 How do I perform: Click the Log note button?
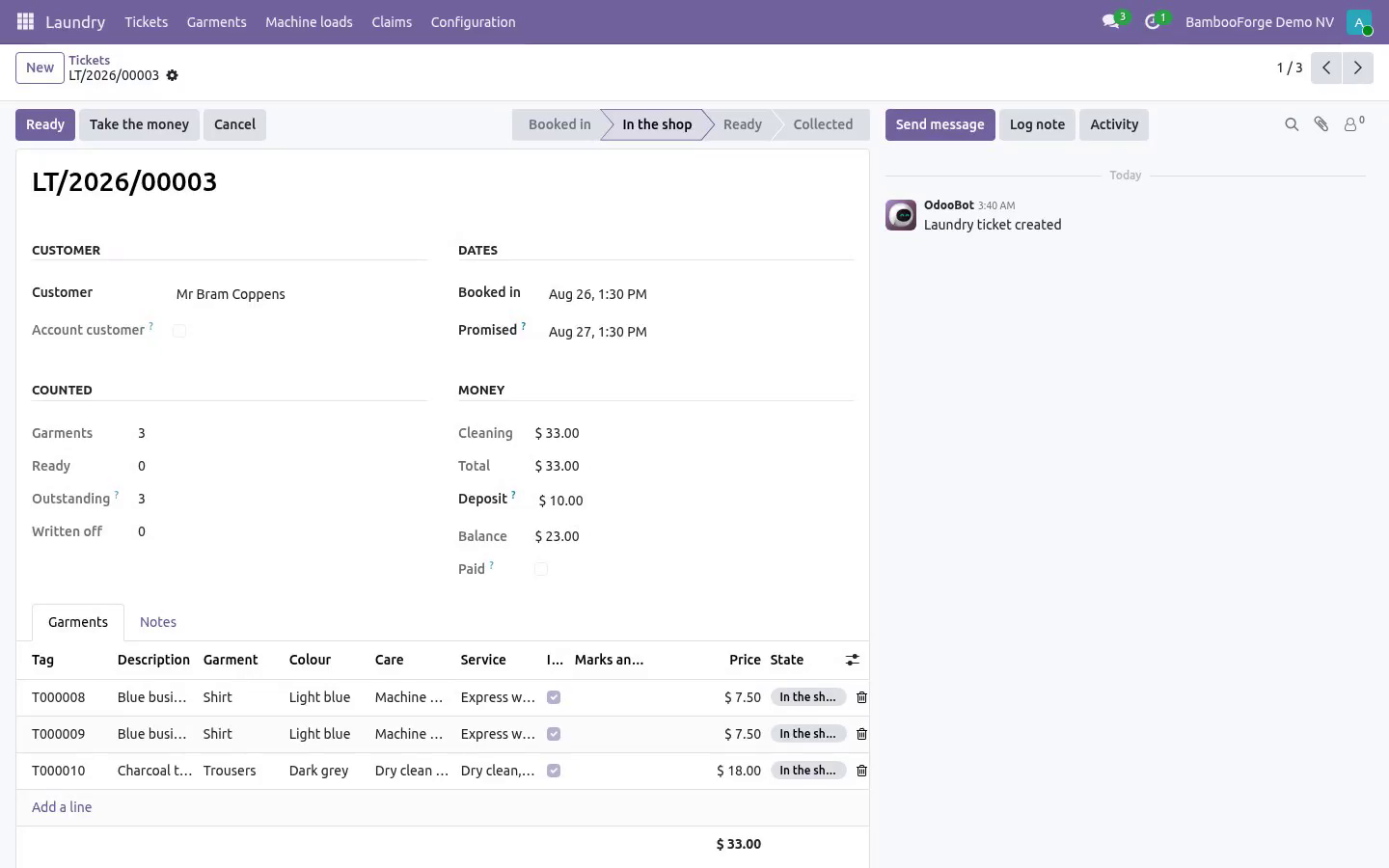pyautogui.click(x=1037, y=124)
